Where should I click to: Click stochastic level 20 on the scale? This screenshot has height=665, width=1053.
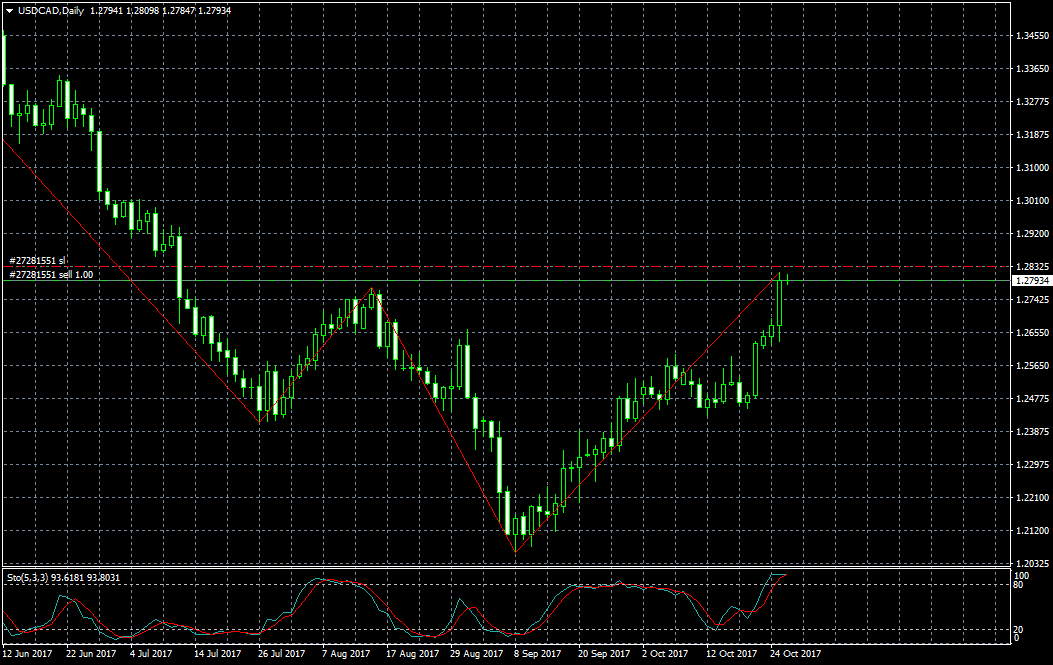pos(1020,629)
